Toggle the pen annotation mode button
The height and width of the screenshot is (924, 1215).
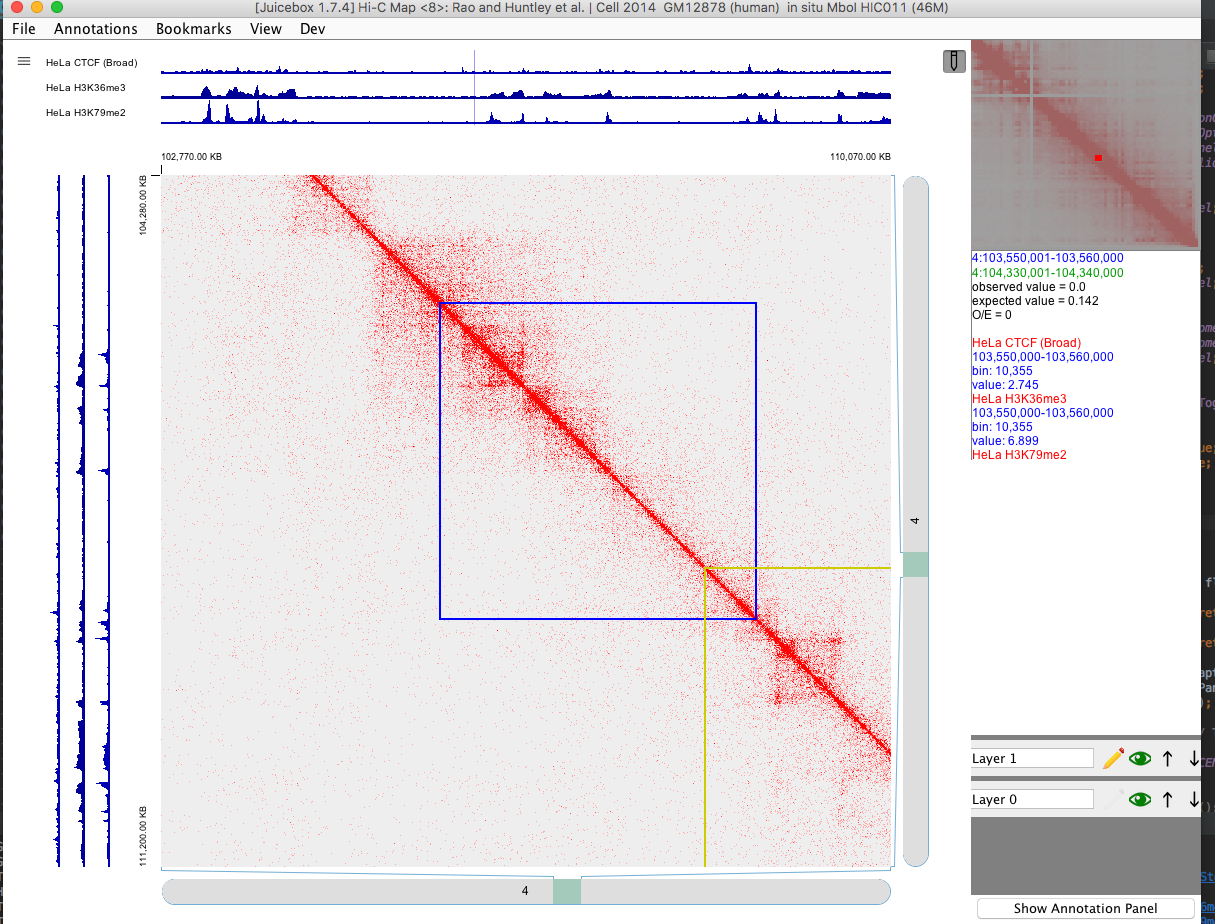pos(953,61)
